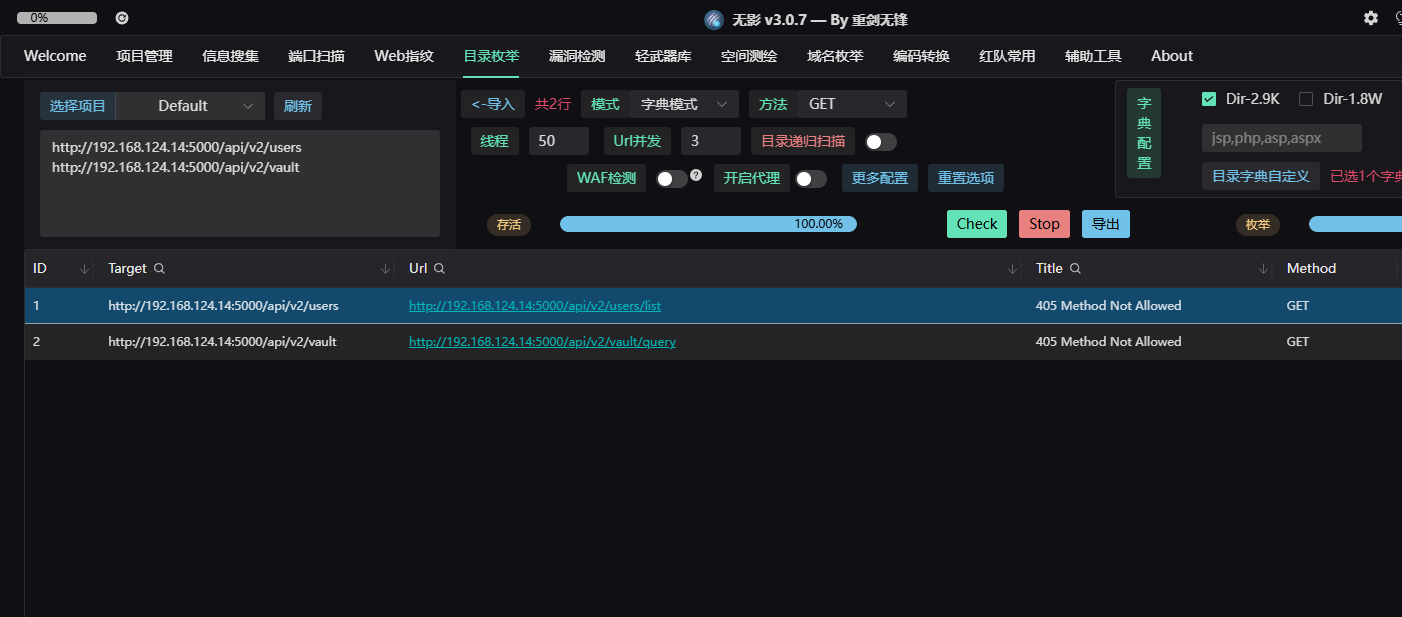Click the 已选1个字典 status text
The height and width of the screenshot is (617, 1402).
1366,176
